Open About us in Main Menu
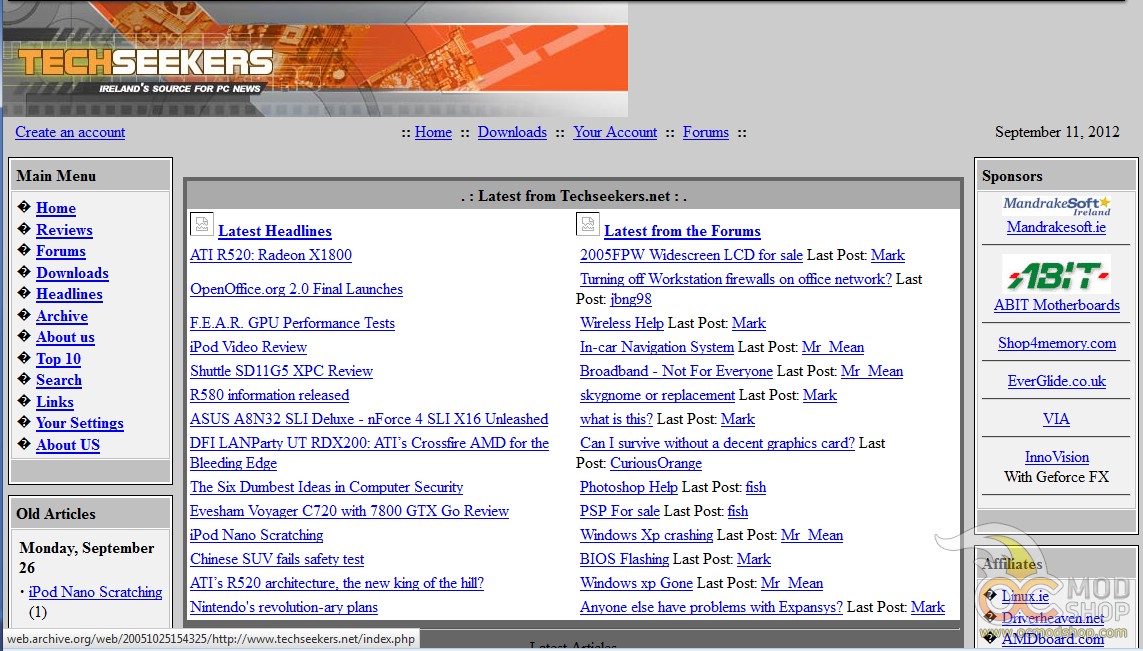The height and width of the screenshot is (651, 1143). pyautogui.click(x=65, y=337)
